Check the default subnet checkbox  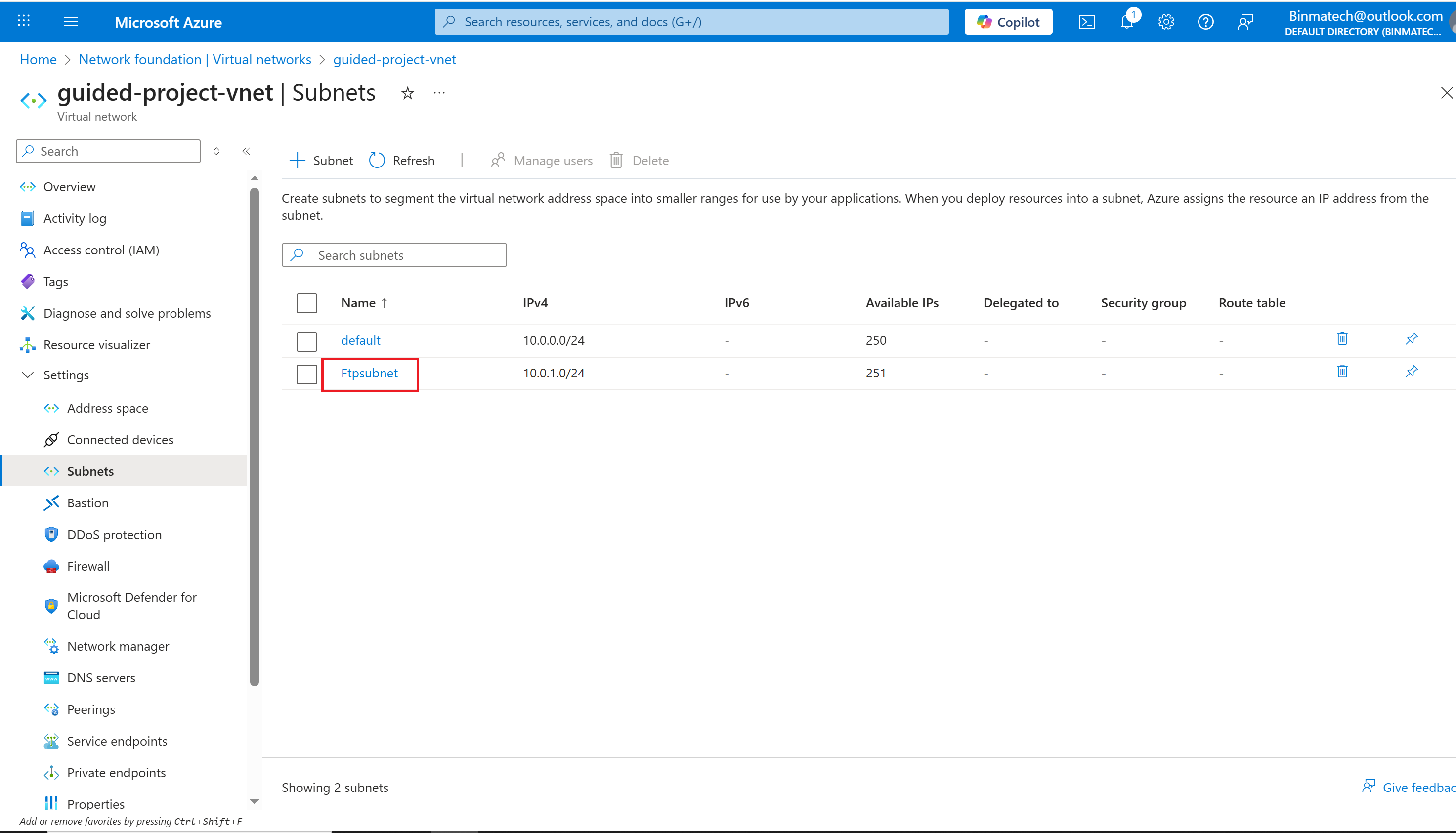[x=307, y=341]
